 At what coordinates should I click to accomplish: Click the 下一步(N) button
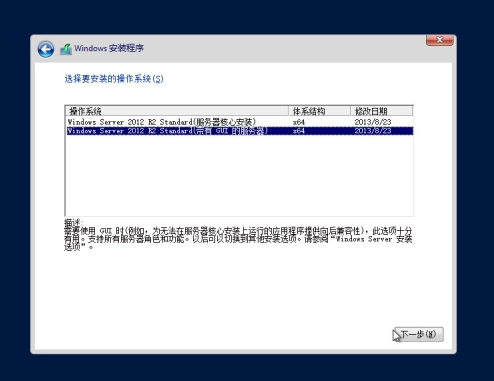[x=419, y=334]
